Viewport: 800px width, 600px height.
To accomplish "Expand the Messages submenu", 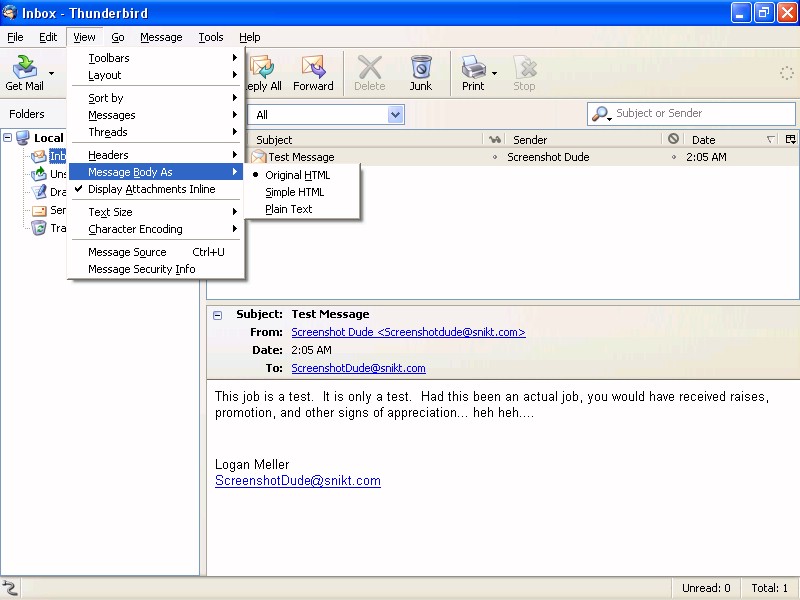I will [x=156, y=115].
